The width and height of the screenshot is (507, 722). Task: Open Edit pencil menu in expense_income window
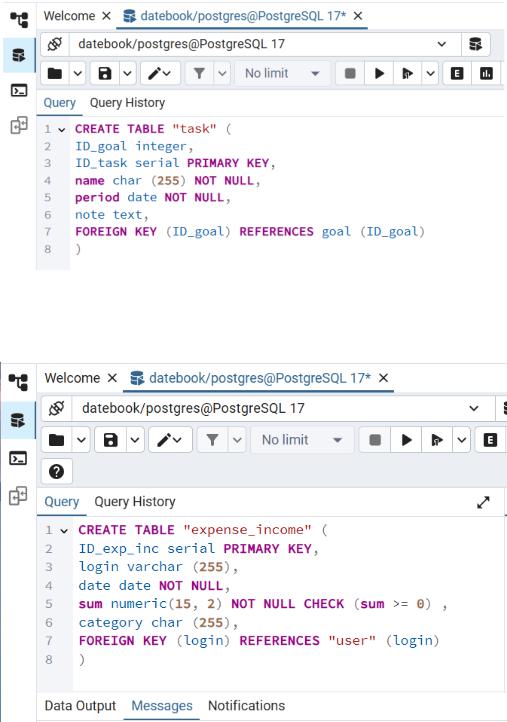pyautogui.click(x=170, y=440)
